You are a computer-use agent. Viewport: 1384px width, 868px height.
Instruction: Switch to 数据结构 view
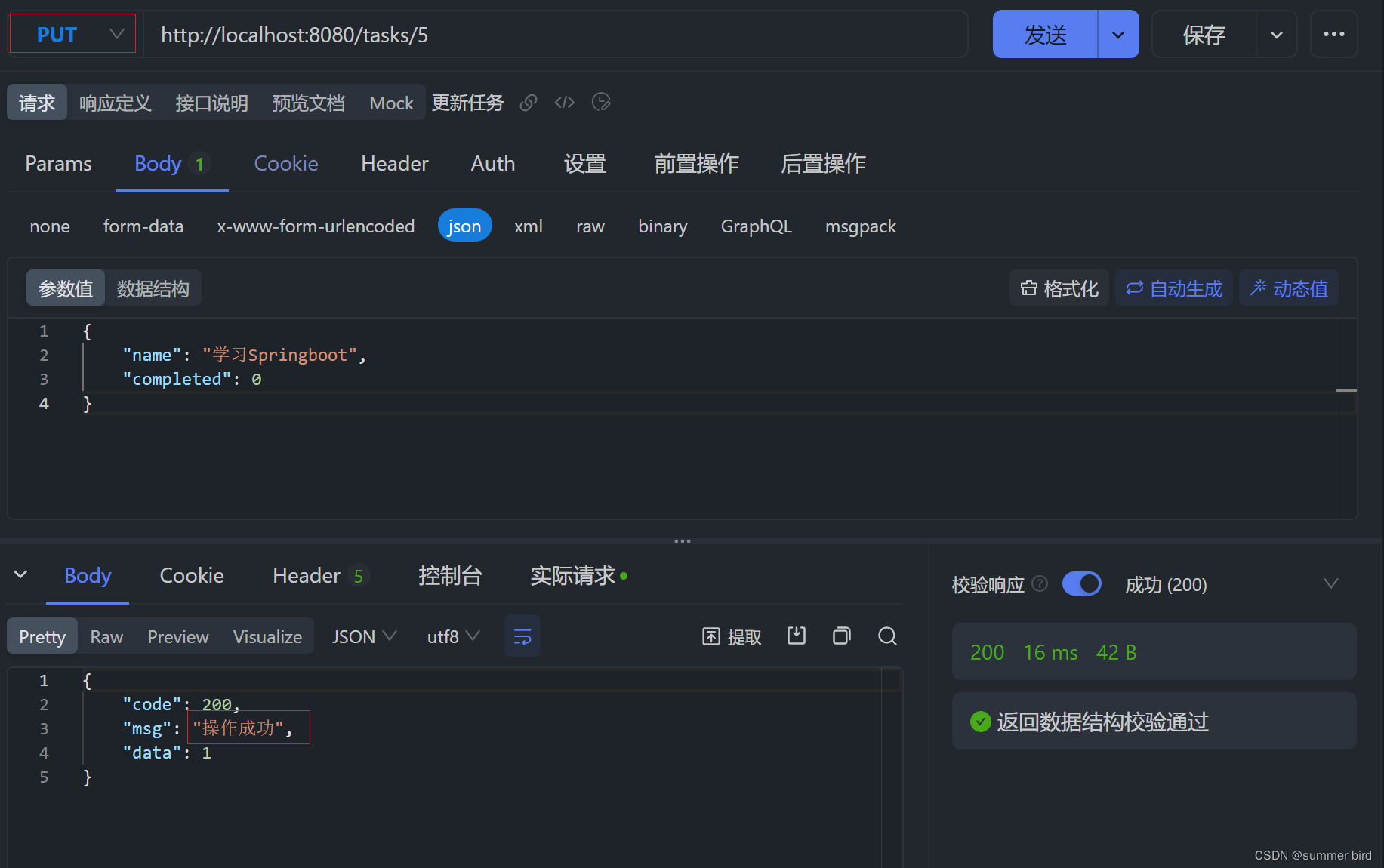153,288
